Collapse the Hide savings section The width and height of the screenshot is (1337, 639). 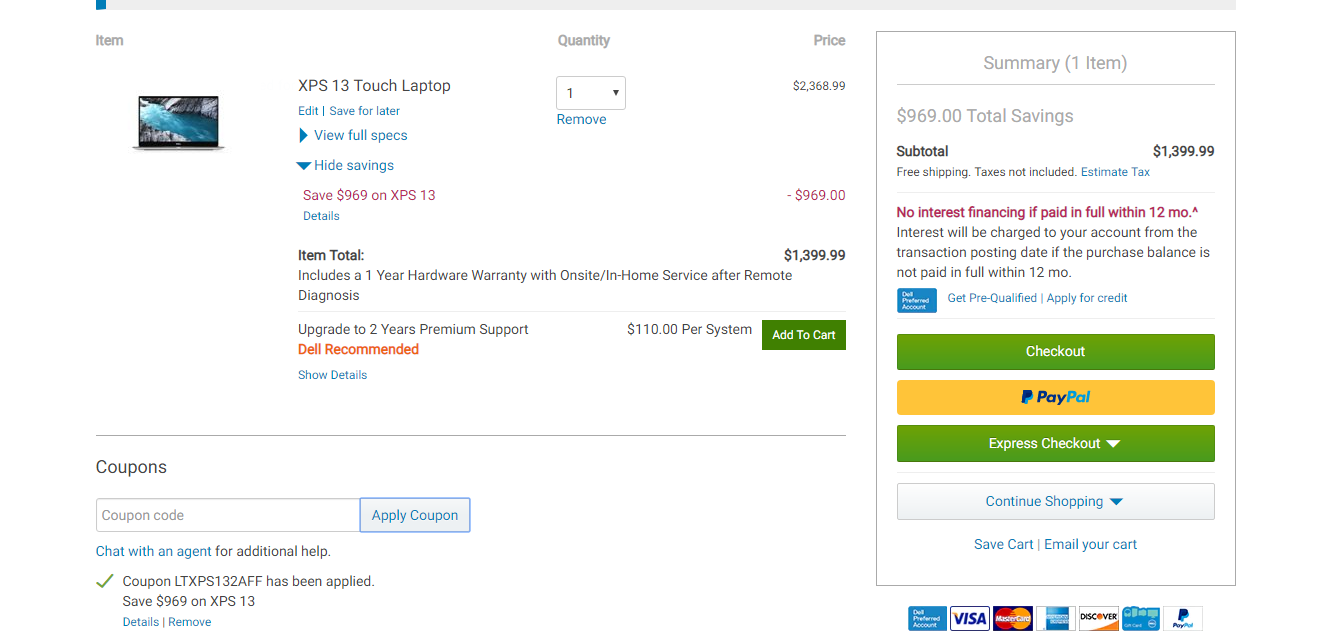pos(346,165)
